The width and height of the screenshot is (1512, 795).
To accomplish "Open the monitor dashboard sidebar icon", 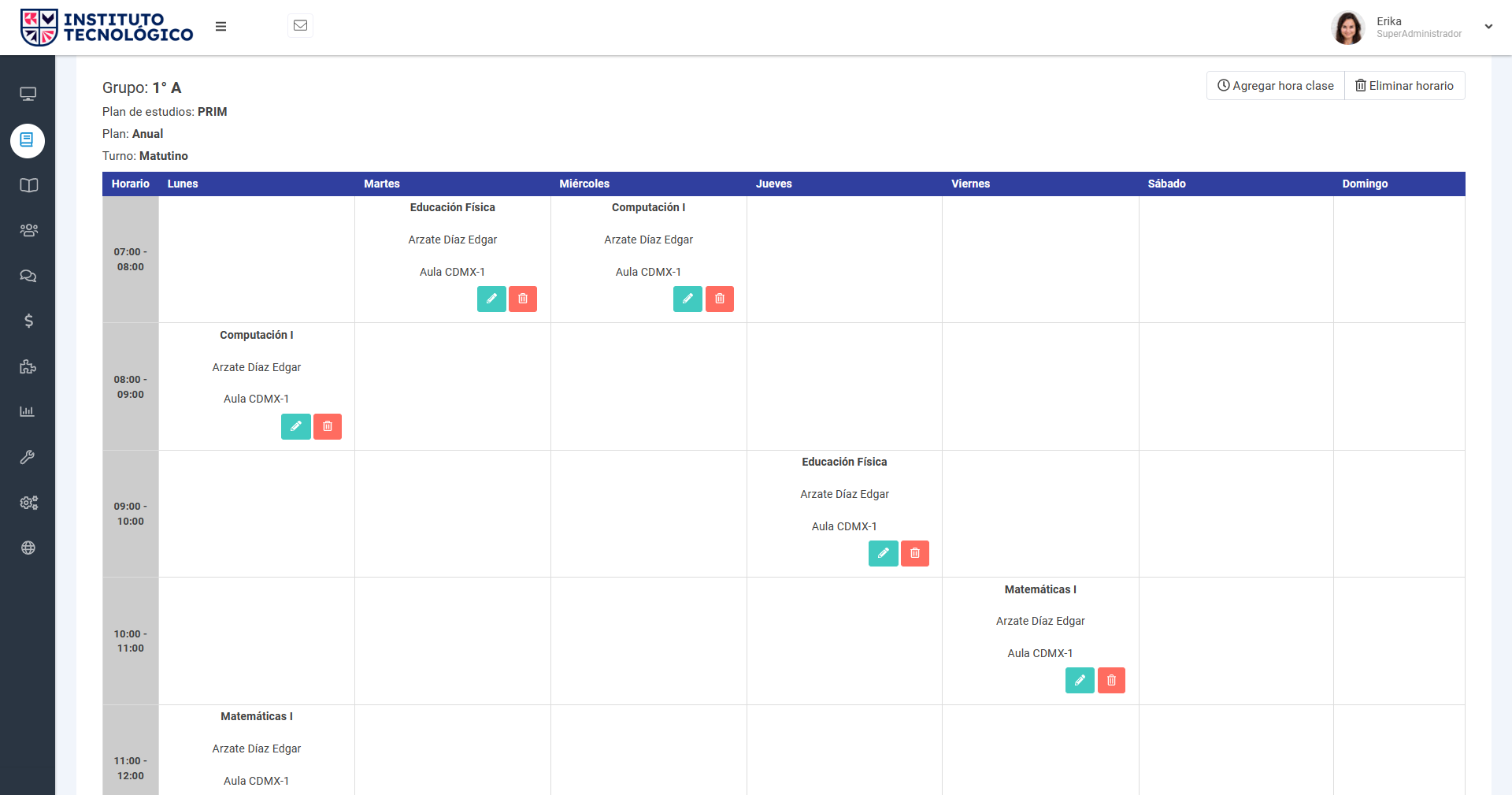I will (28, 95).
